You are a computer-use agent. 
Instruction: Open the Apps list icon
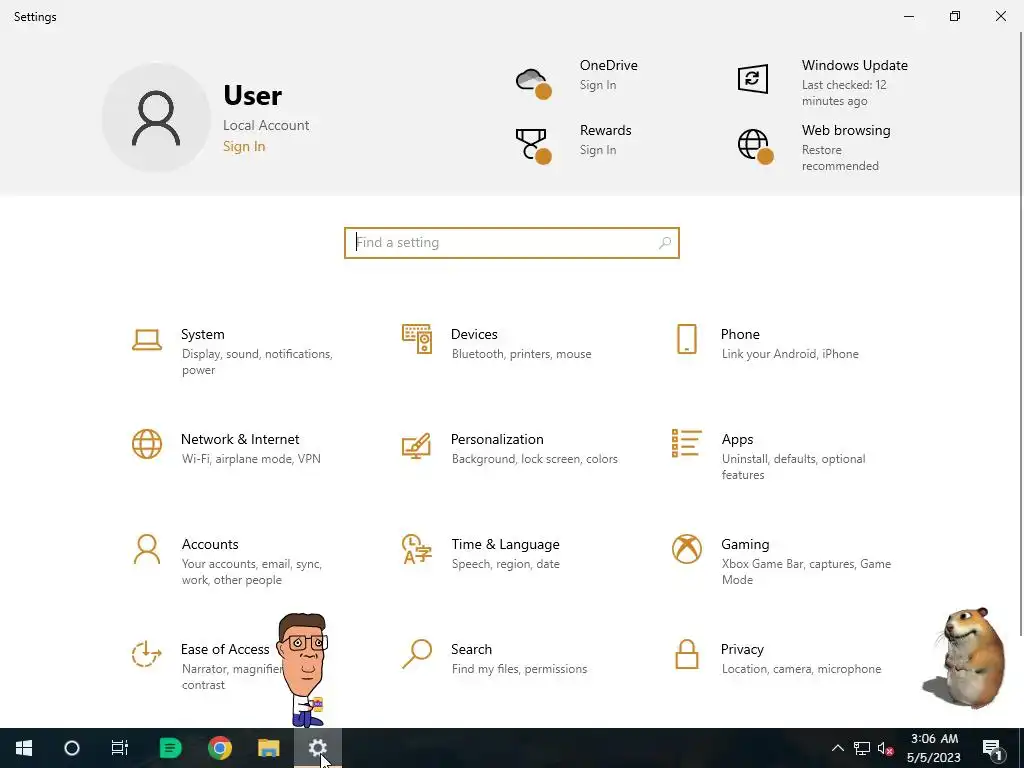686,443
